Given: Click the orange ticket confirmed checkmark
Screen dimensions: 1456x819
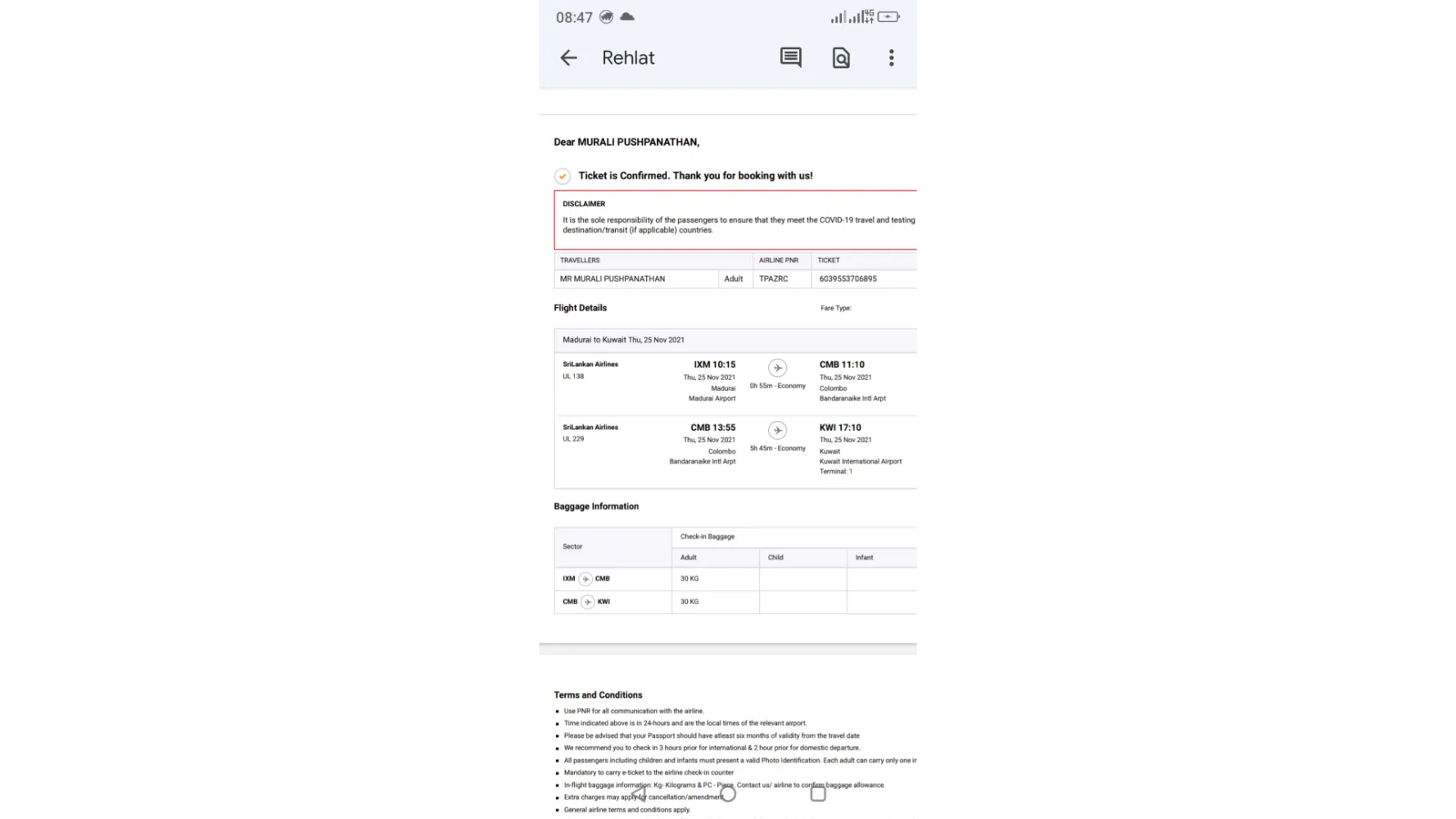Looking at the screenshot, I should coord(563,176).
